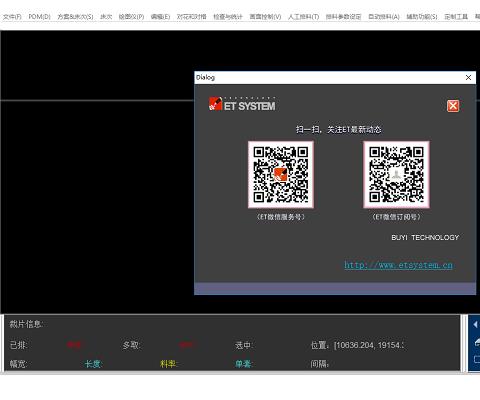480x400 pixels.
Task: Open the 排料参数设定 menu
Action: click(344, 17)
